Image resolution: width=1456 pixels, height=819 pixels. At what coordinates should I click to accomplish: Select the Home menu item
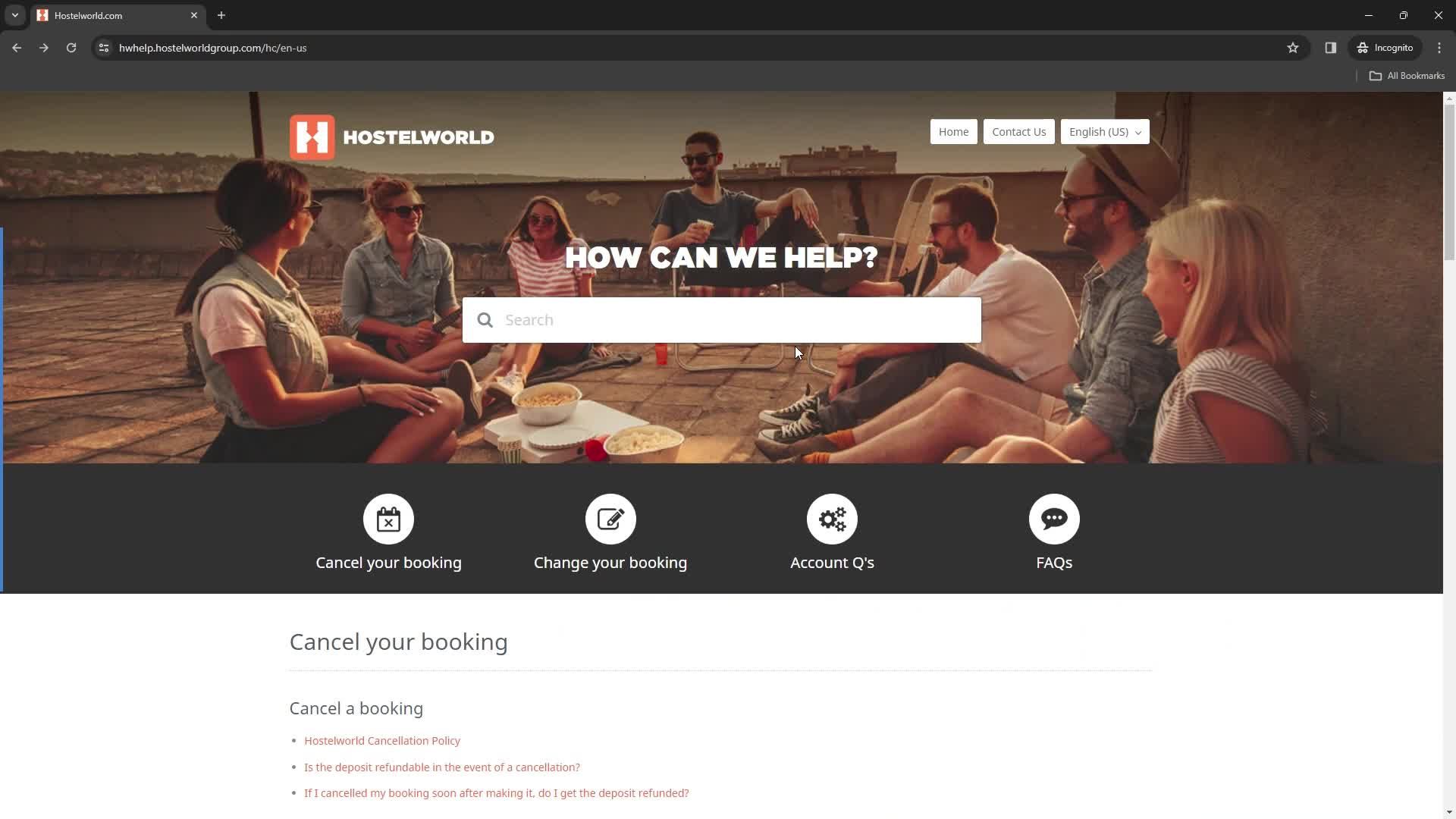pyautogui.click(x=954, y=132)
